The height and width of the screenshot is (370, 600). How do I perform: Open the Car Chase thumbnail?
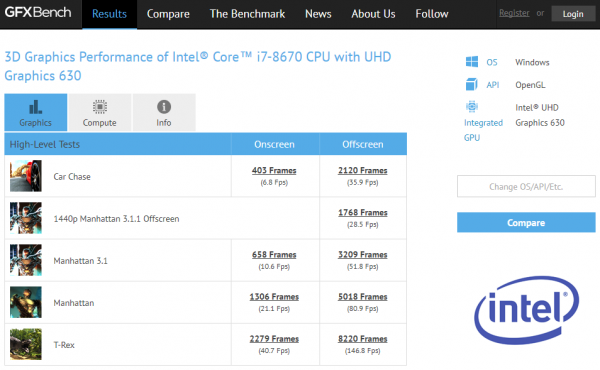[26, 176]
